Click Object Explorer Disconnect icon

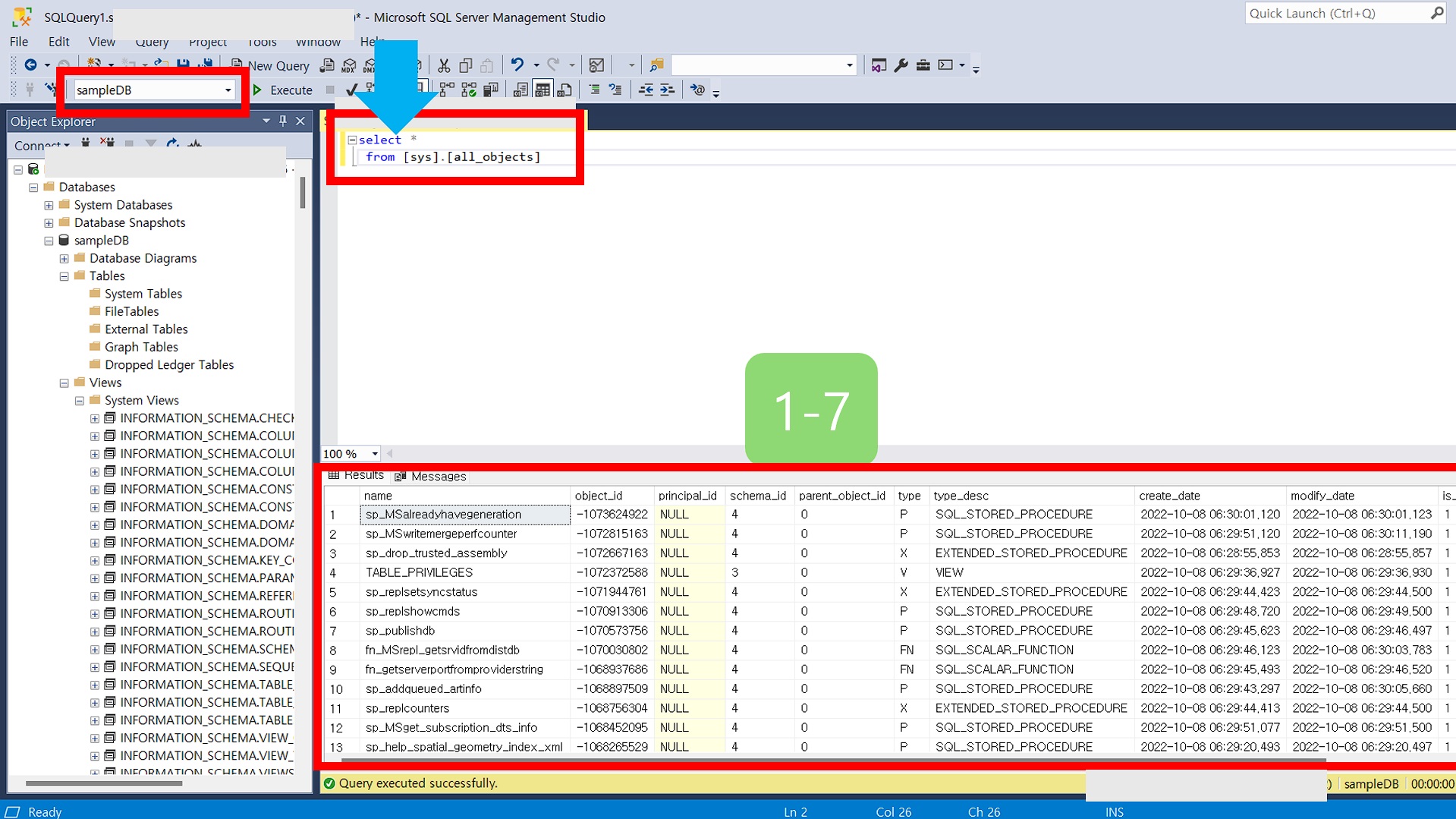(x=107, y=143)
